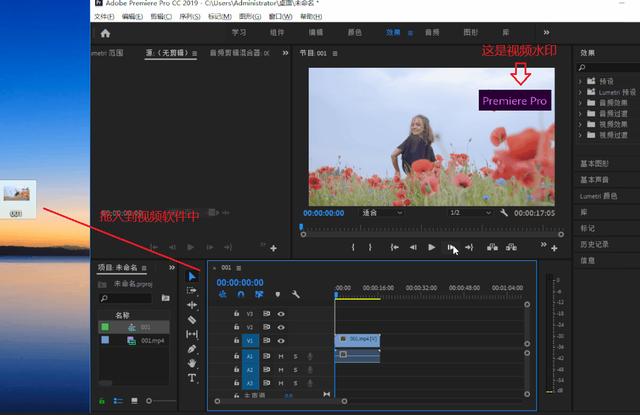Click the Lift button in program monitor
This screenshot has width=640, height=415.
tap(492, 247)
